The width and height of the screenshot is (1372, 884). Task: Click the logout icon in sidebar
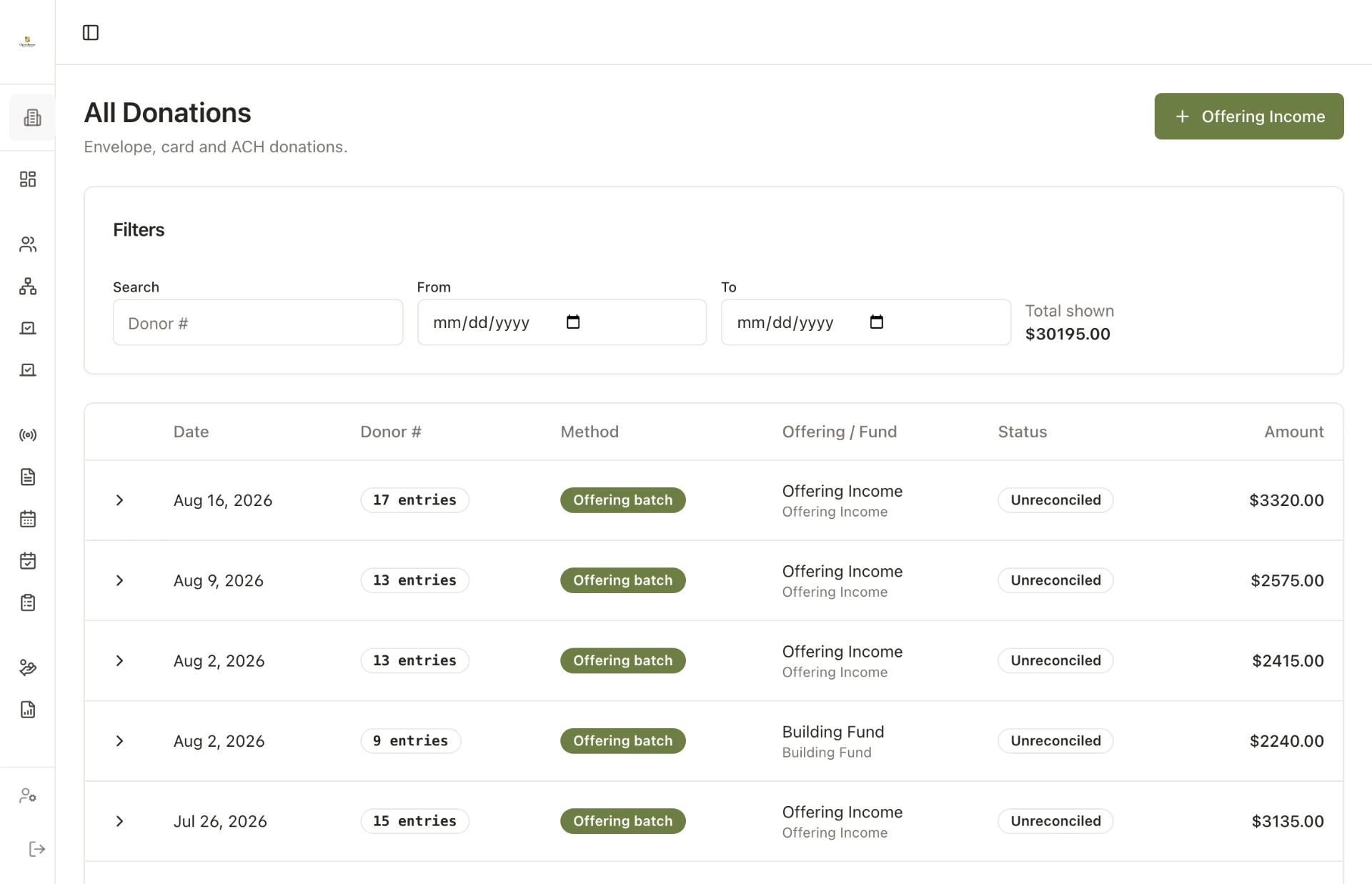coord(37,849)
